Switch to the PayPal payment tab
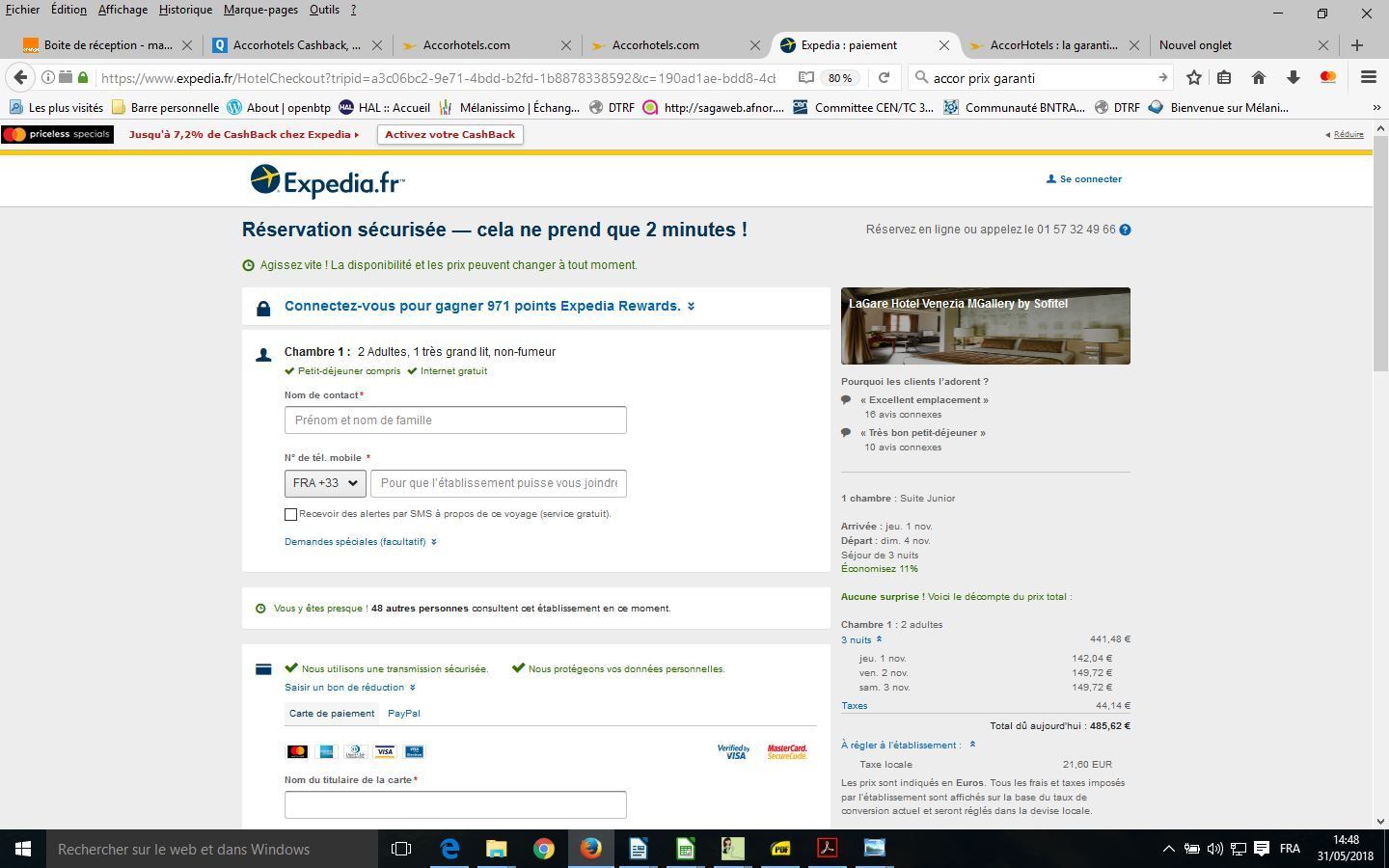The image size is (1389, 868). [x=403, y=714]
